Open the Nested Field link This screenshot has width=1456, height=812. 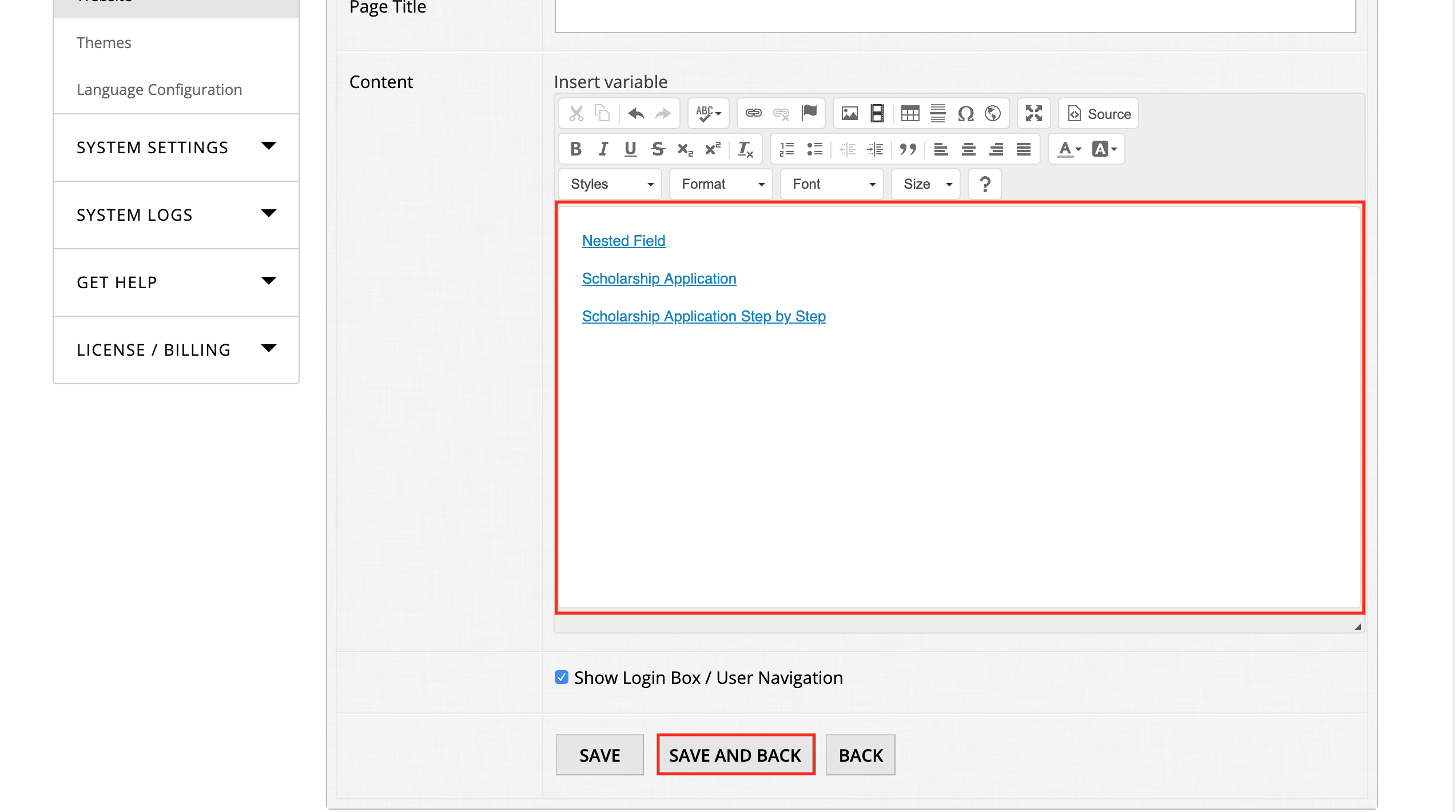[x=623, y=241]
